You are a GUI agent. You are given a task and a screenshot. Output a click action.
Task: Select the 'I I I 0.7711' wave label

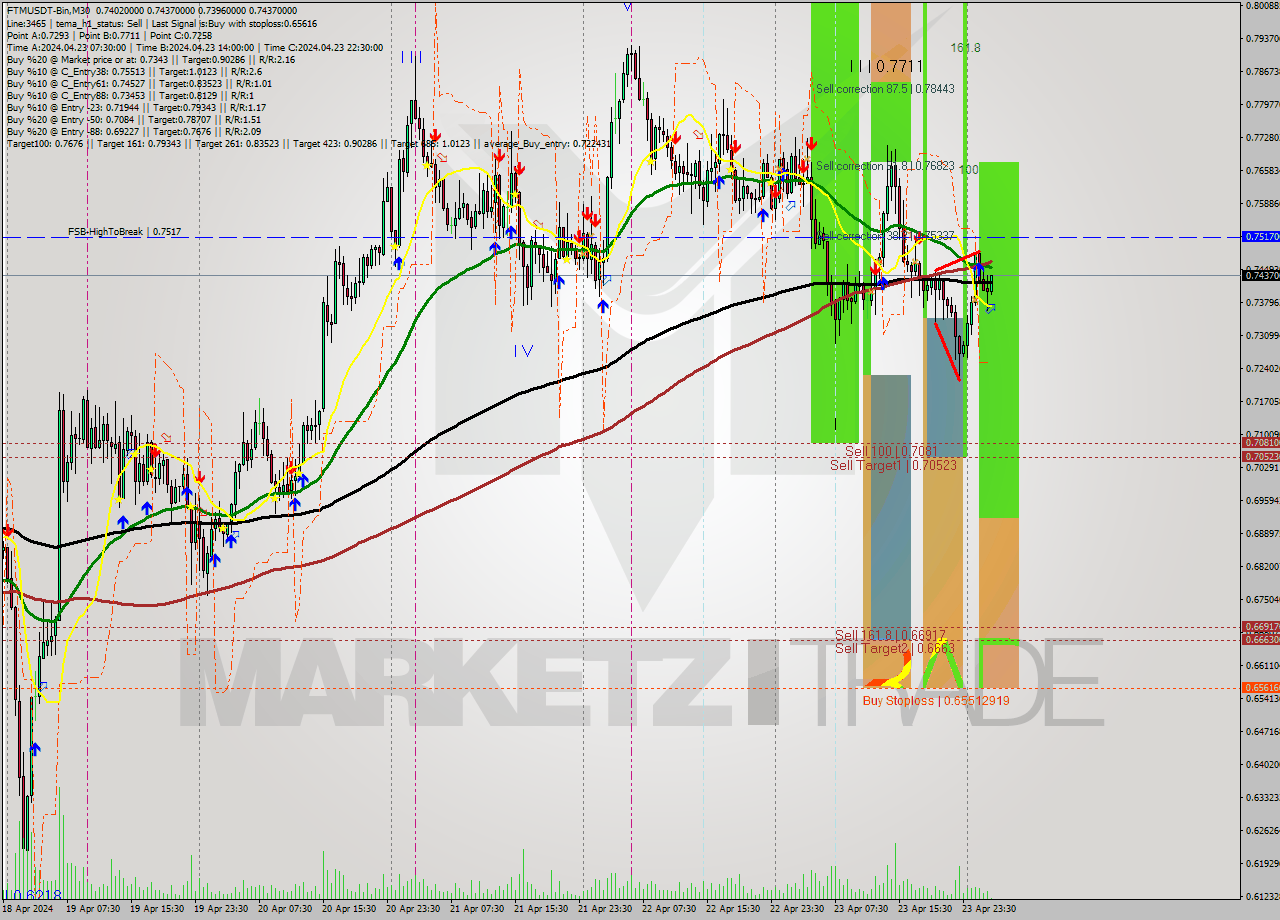pyautogui.click(x=886, y=66)
